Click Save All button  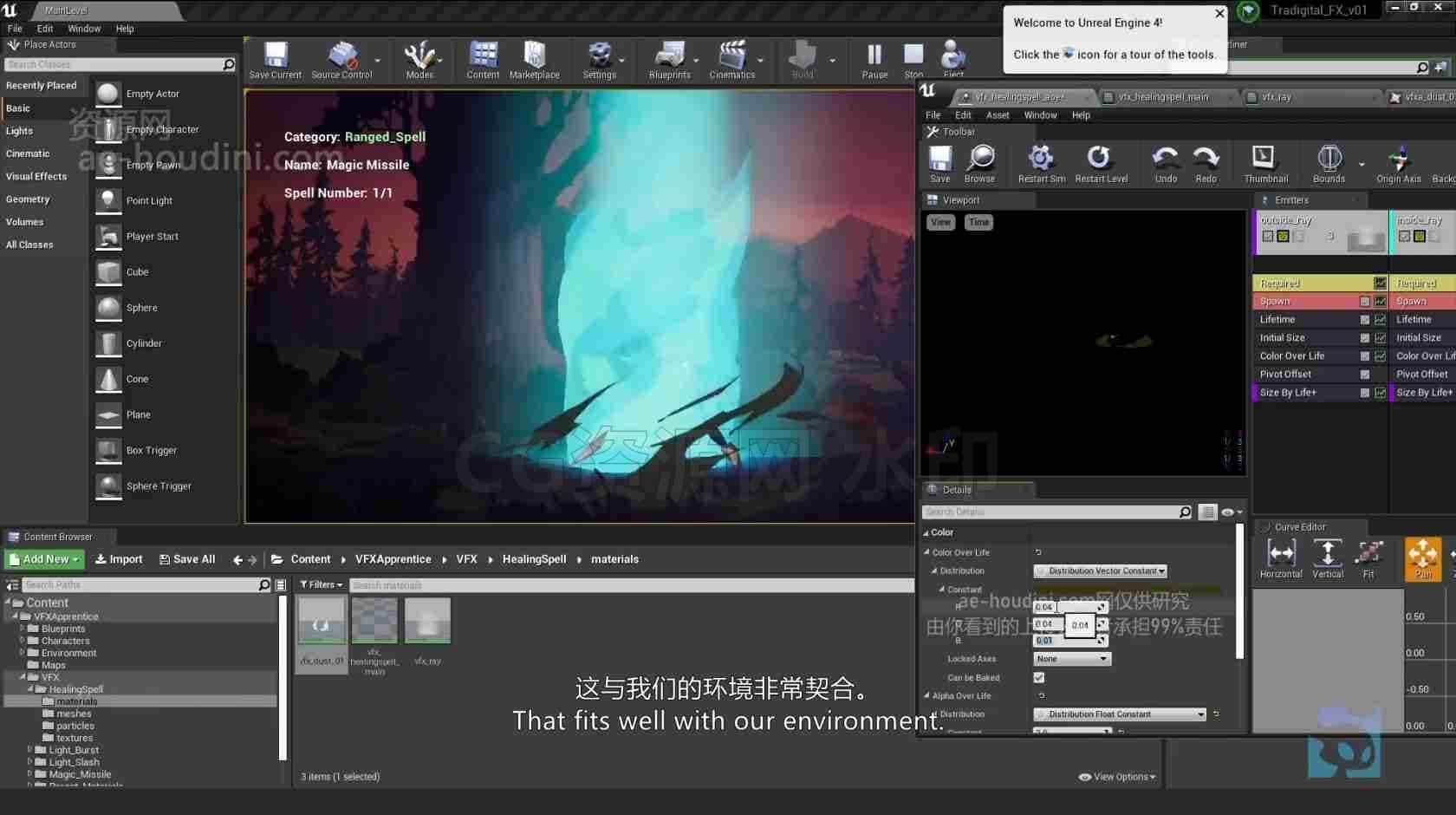[x=187, y=560]
